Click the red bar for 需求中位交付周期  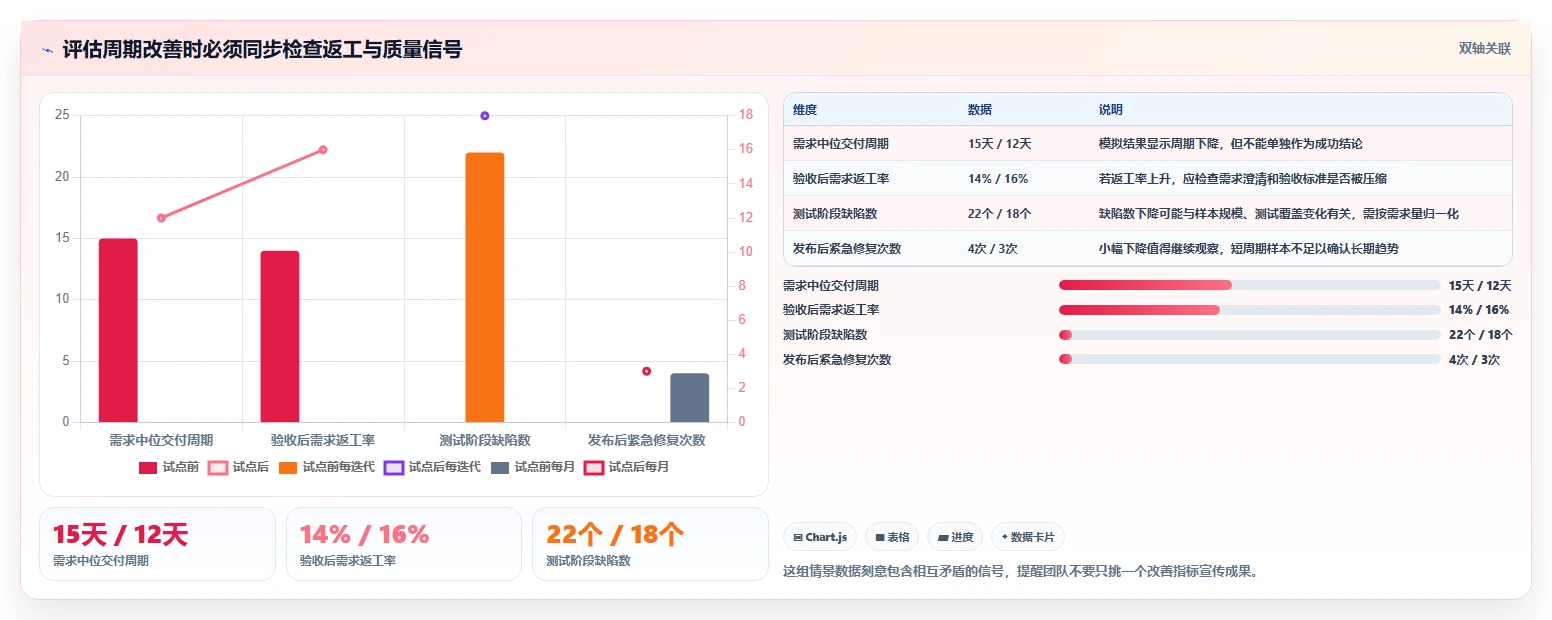point(118,330)
